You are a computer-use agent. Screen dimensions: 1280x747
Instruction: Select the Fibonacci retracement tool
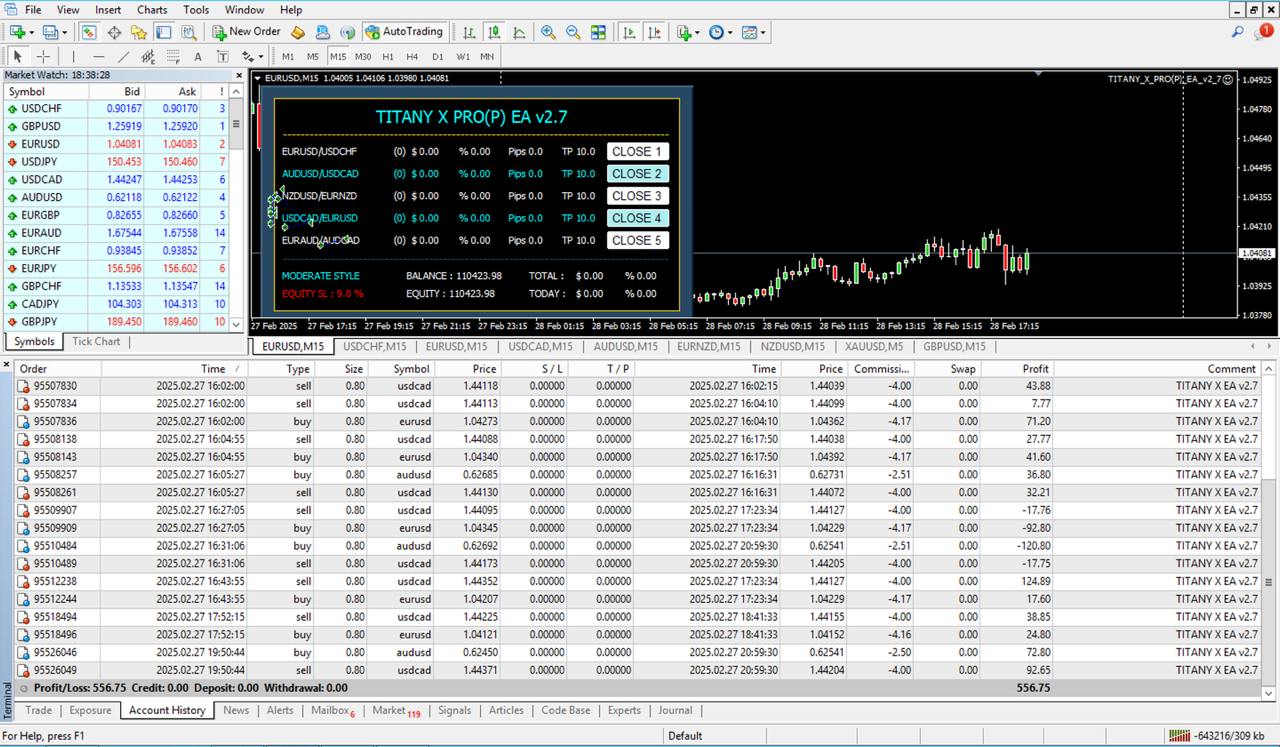(x=172, y=56)
